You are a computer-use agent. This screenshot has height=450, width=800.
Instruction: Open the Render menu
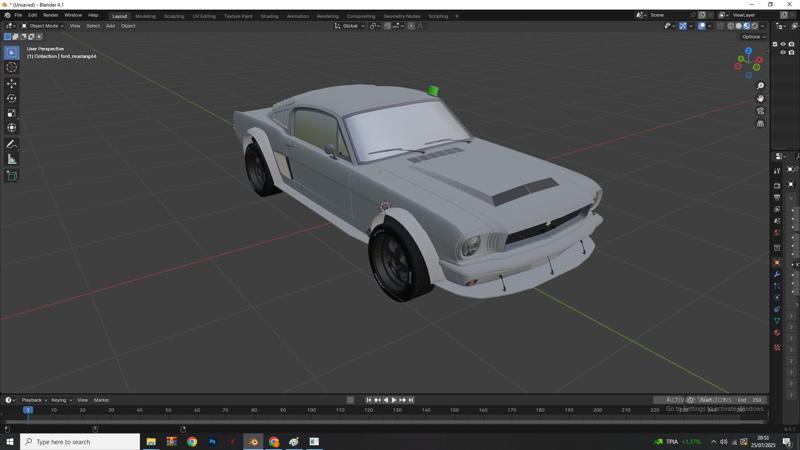[51, 15]
